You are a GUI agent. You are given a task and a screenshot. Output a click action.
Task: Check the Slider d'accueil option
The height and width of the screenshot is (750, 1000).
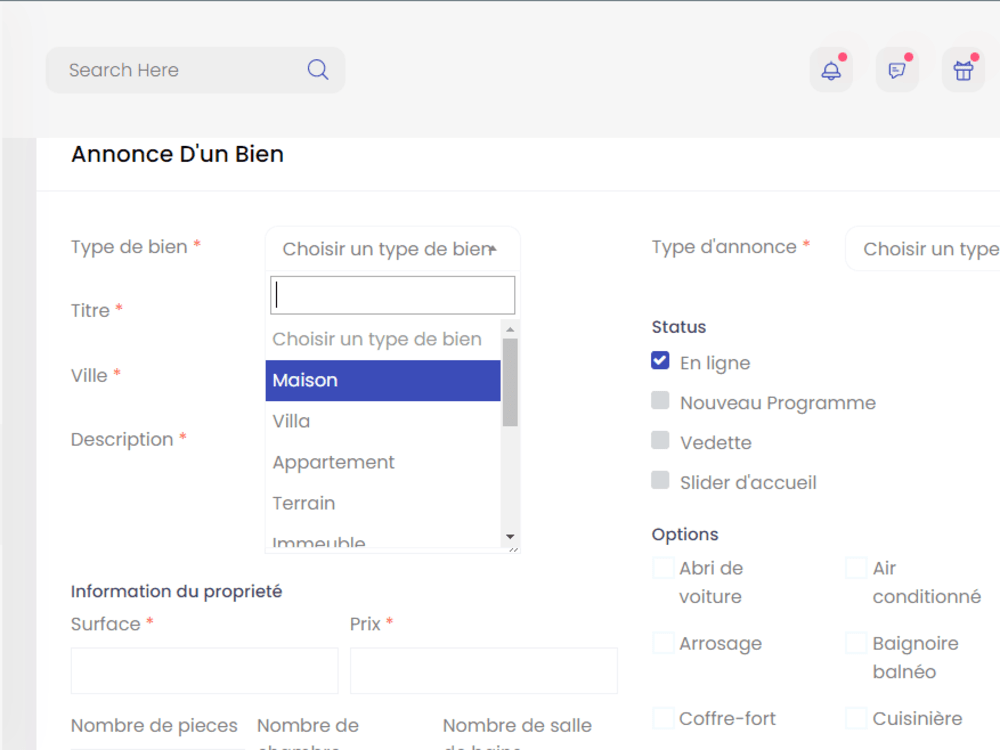tap(660, 480)
